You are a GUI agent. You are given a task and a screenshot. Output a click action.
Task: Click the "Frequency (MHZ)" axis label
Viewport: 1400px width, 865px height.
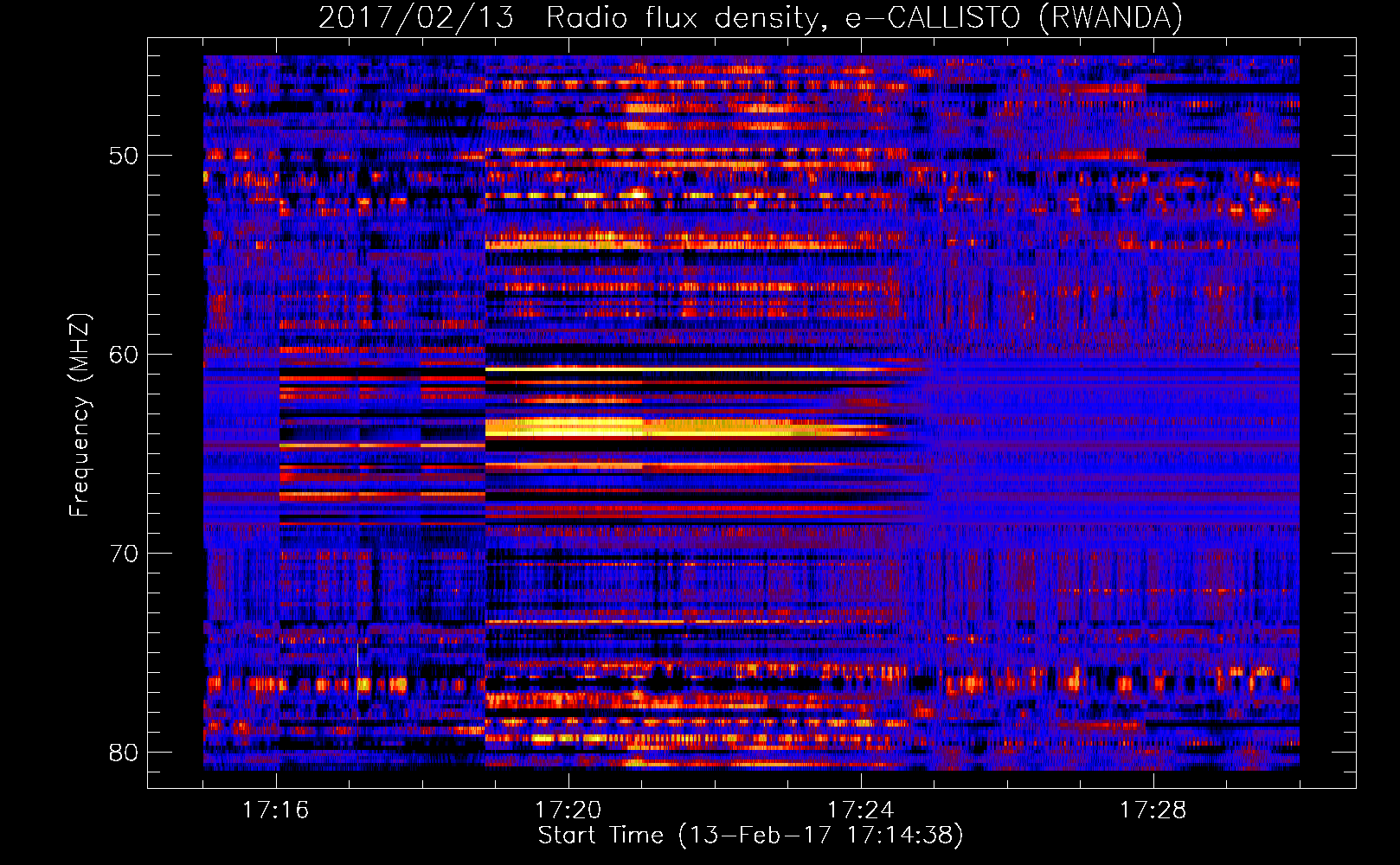click(x=80, y=415)
